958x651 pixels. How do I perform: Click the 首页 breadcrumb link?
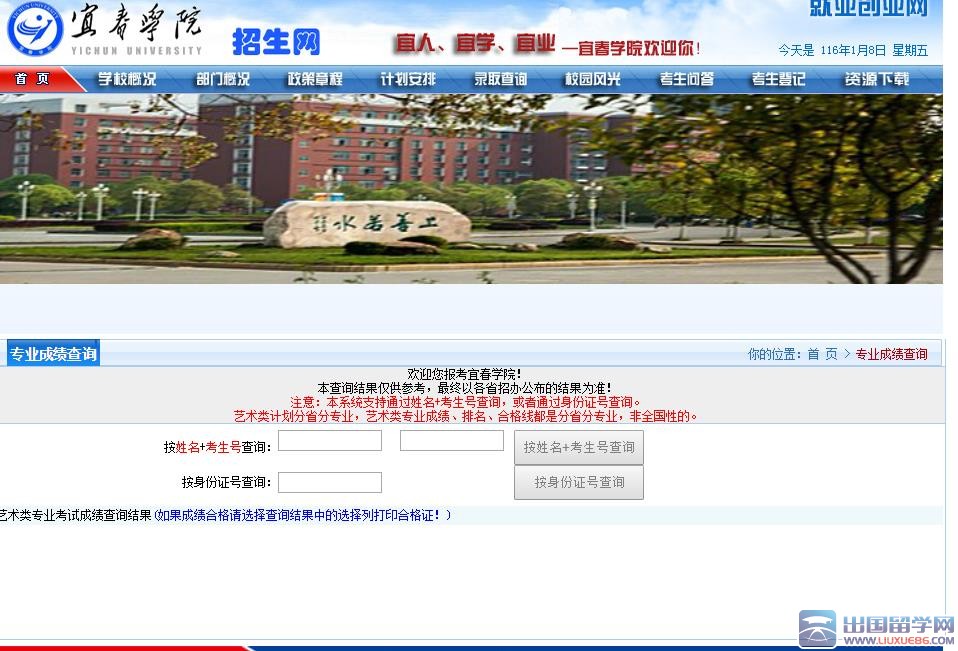tap(822, 354)
